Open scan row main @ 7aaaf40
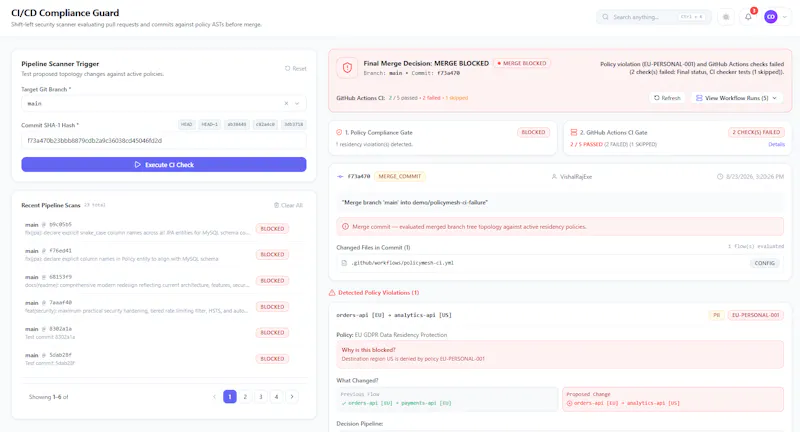The width and height of the screenshot is (800, 432). [164, 307]
